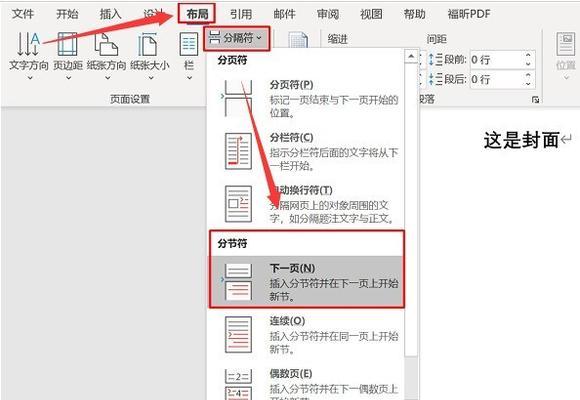Click the 分页符(P) page break icon
This screenshot has width=580, height=400.
coord(238,99)
